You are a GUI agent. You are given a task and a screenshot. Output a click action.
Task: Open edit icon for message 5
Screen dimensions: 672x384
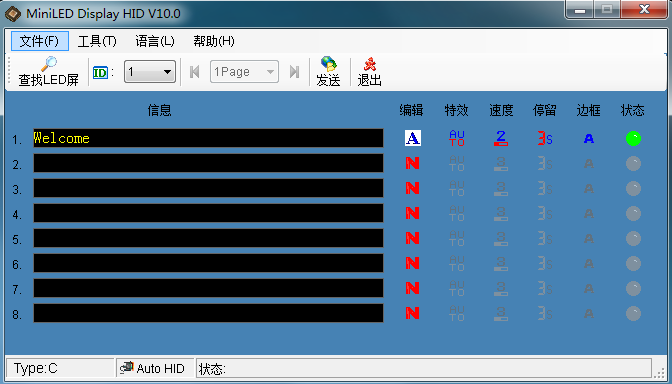[412, 238]
